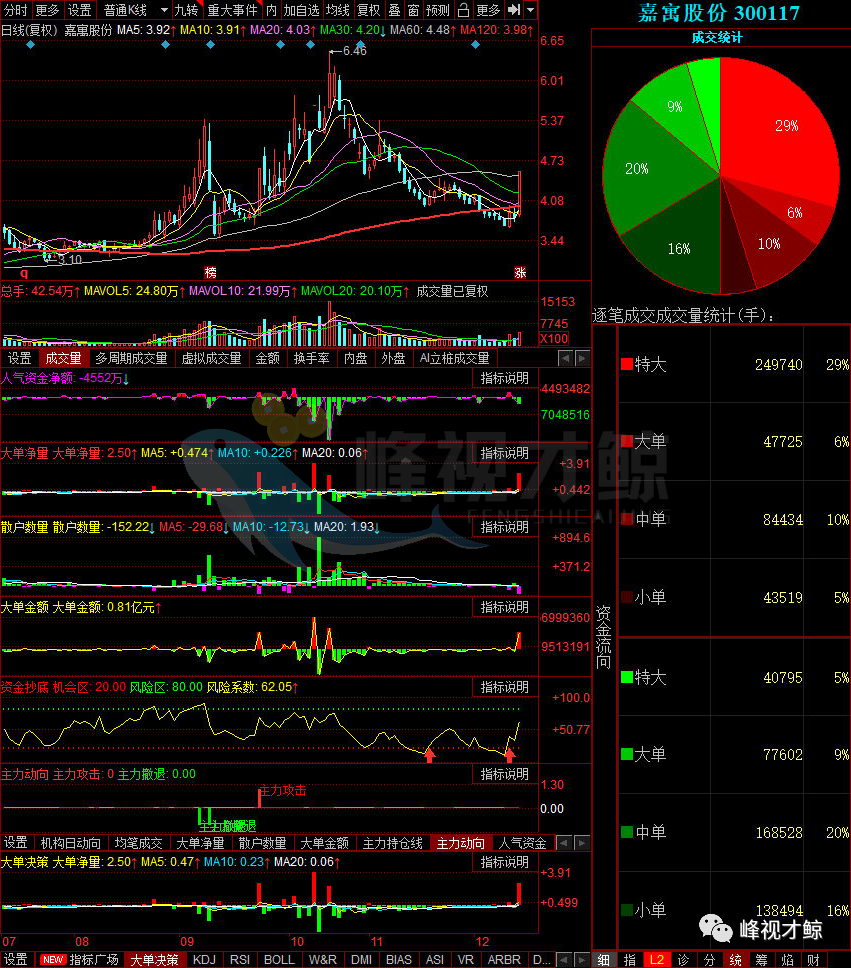Open 指标说明 for 散户数量
The width and height of the screenshot is (851, 968).
tap(505, 527)
